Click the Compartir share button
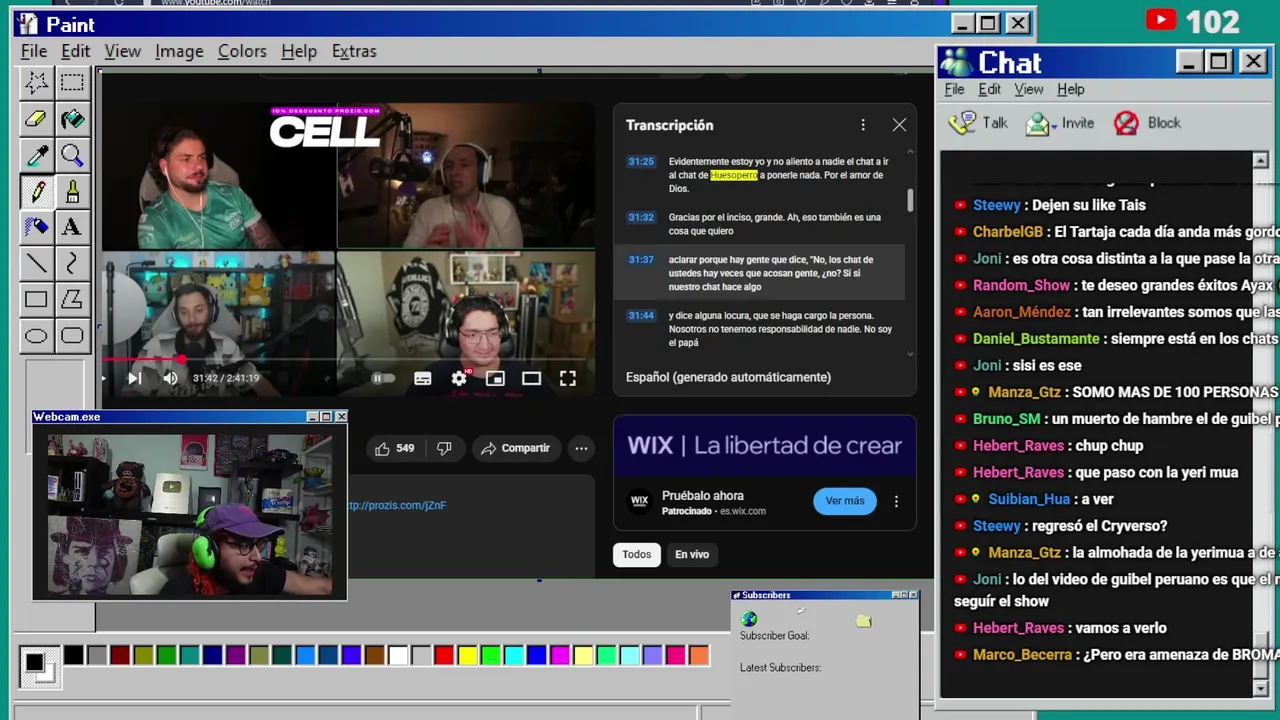The height and width of the screenshot is (720, 1280). click(x=515, y=448)
